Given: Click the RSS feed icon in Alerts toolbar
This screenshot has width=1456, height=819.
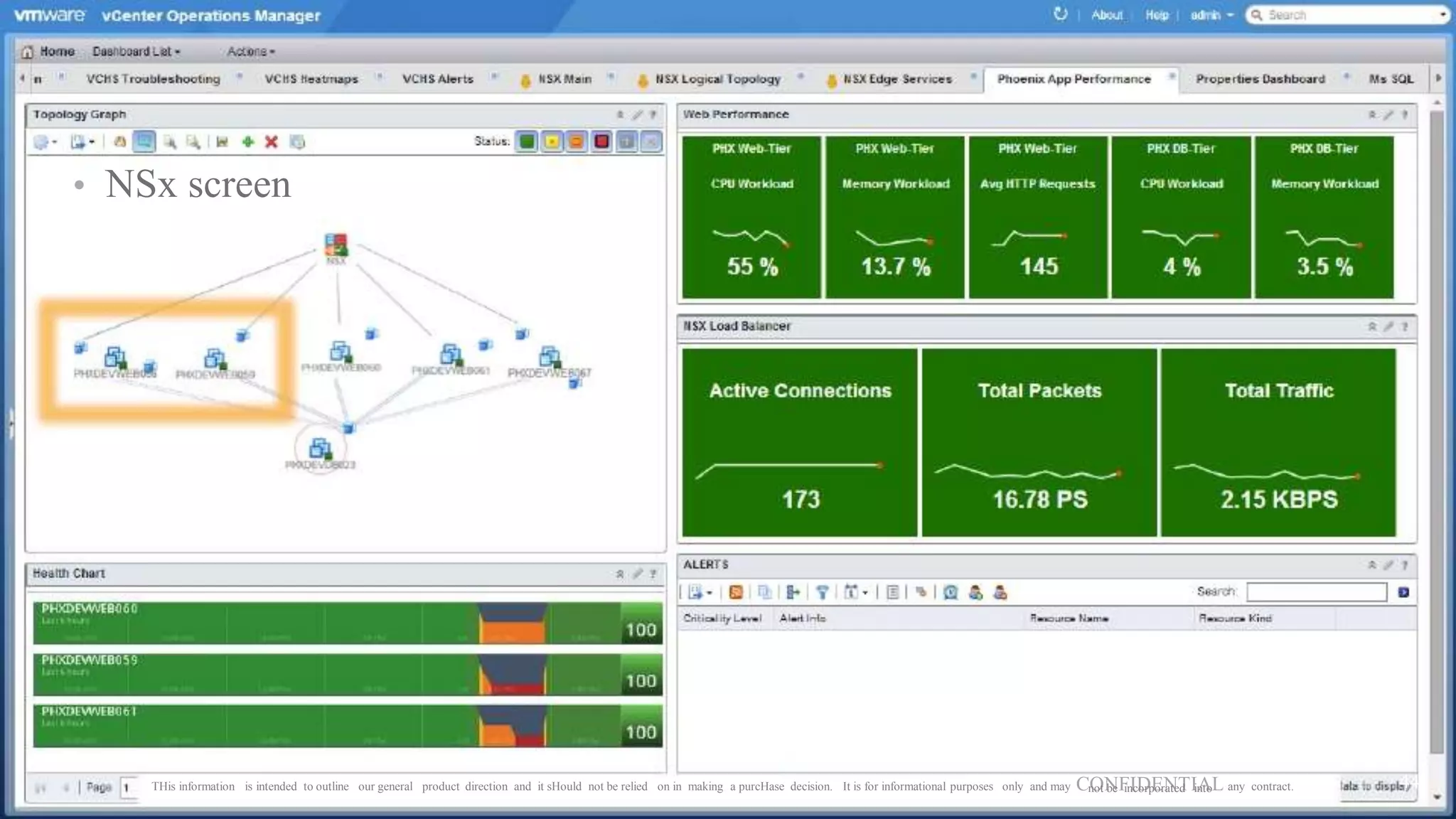Looking at the screenshot, I should 736,592.
